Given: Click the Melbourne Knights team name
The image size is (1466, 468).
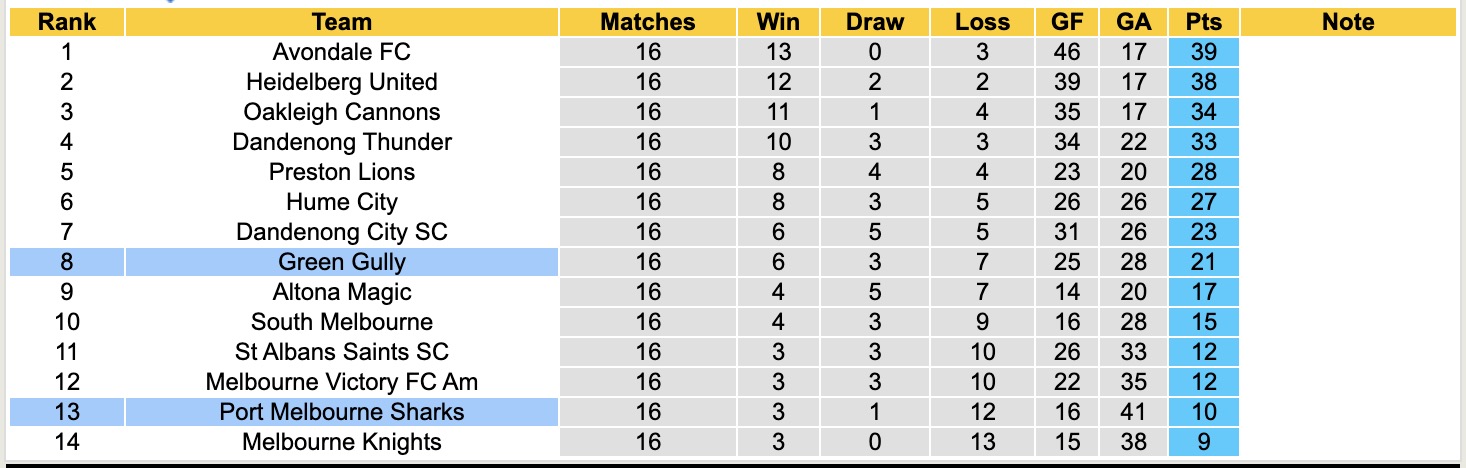Looking at the screenshot, I should 341,442.
